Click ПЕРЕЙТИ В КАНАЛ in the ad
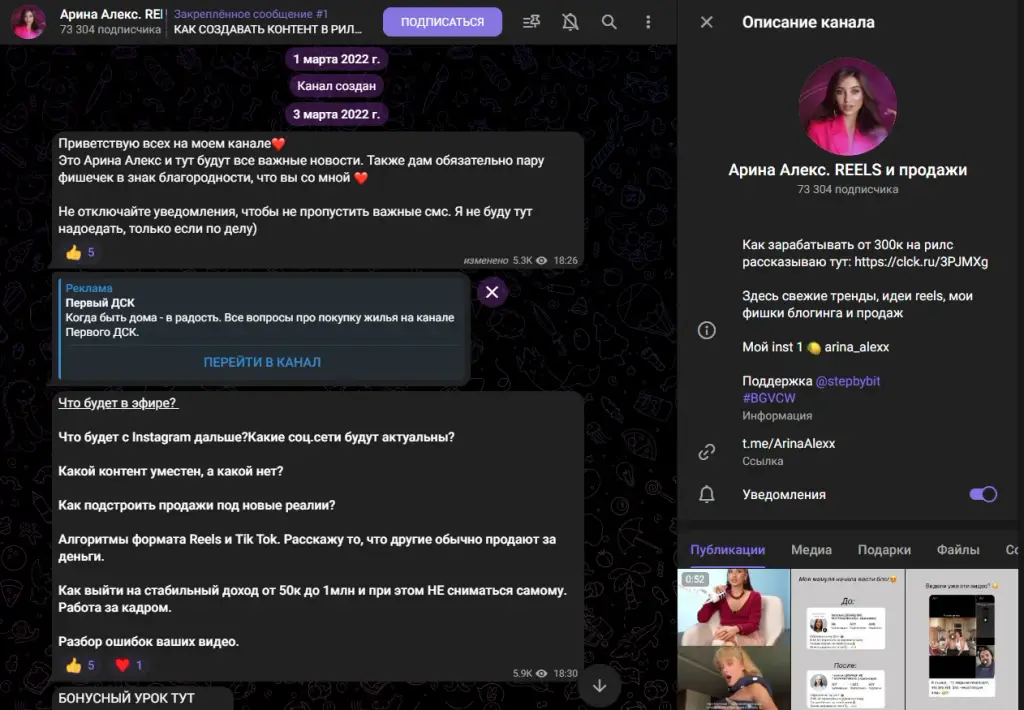 coord(262,362)
